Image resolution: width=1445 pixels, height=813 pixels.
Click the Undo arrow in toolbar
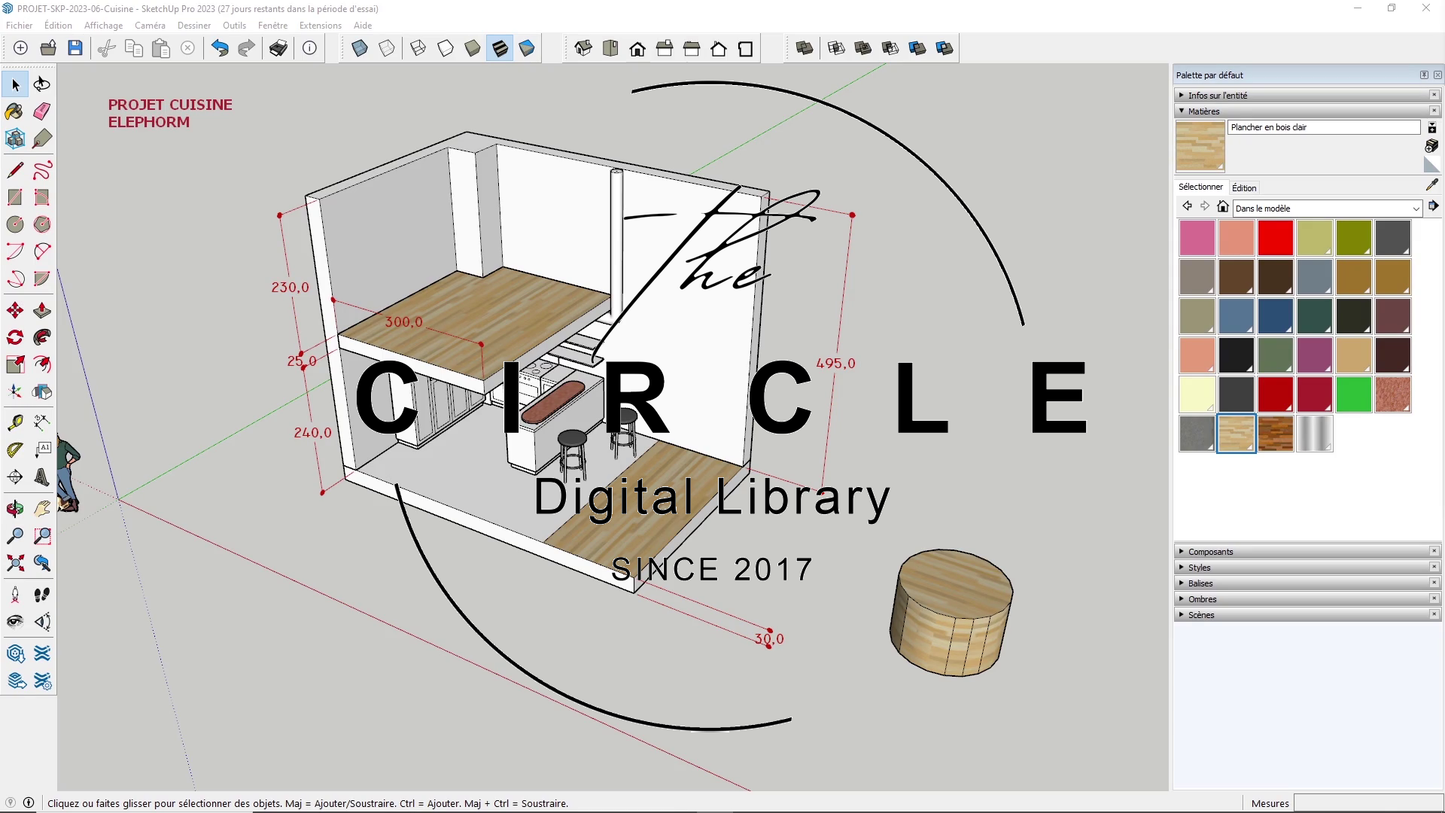[220, 48]
